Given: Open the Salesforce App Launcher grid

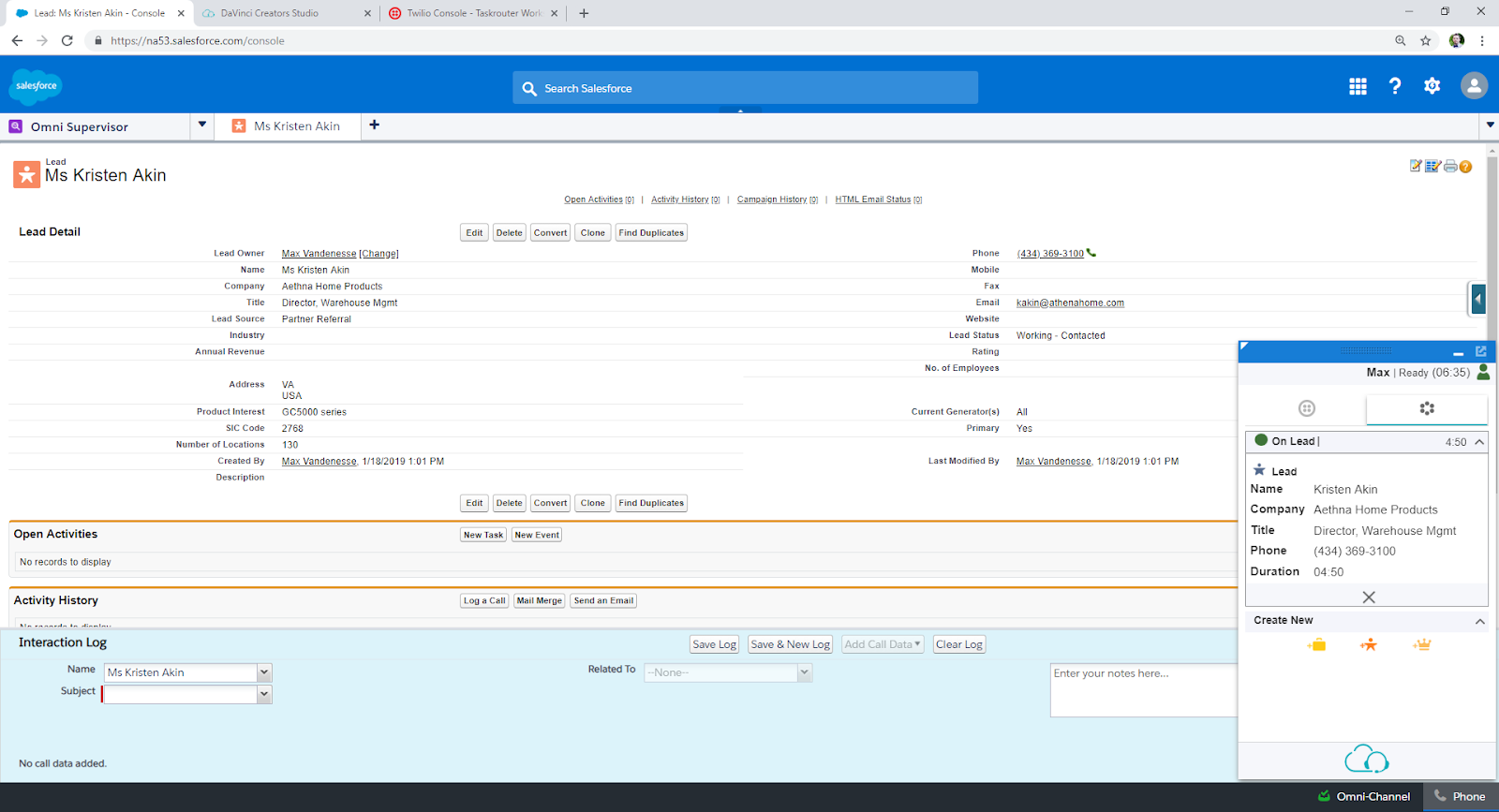Looking at the screenshot, I should pos(1358,86).
